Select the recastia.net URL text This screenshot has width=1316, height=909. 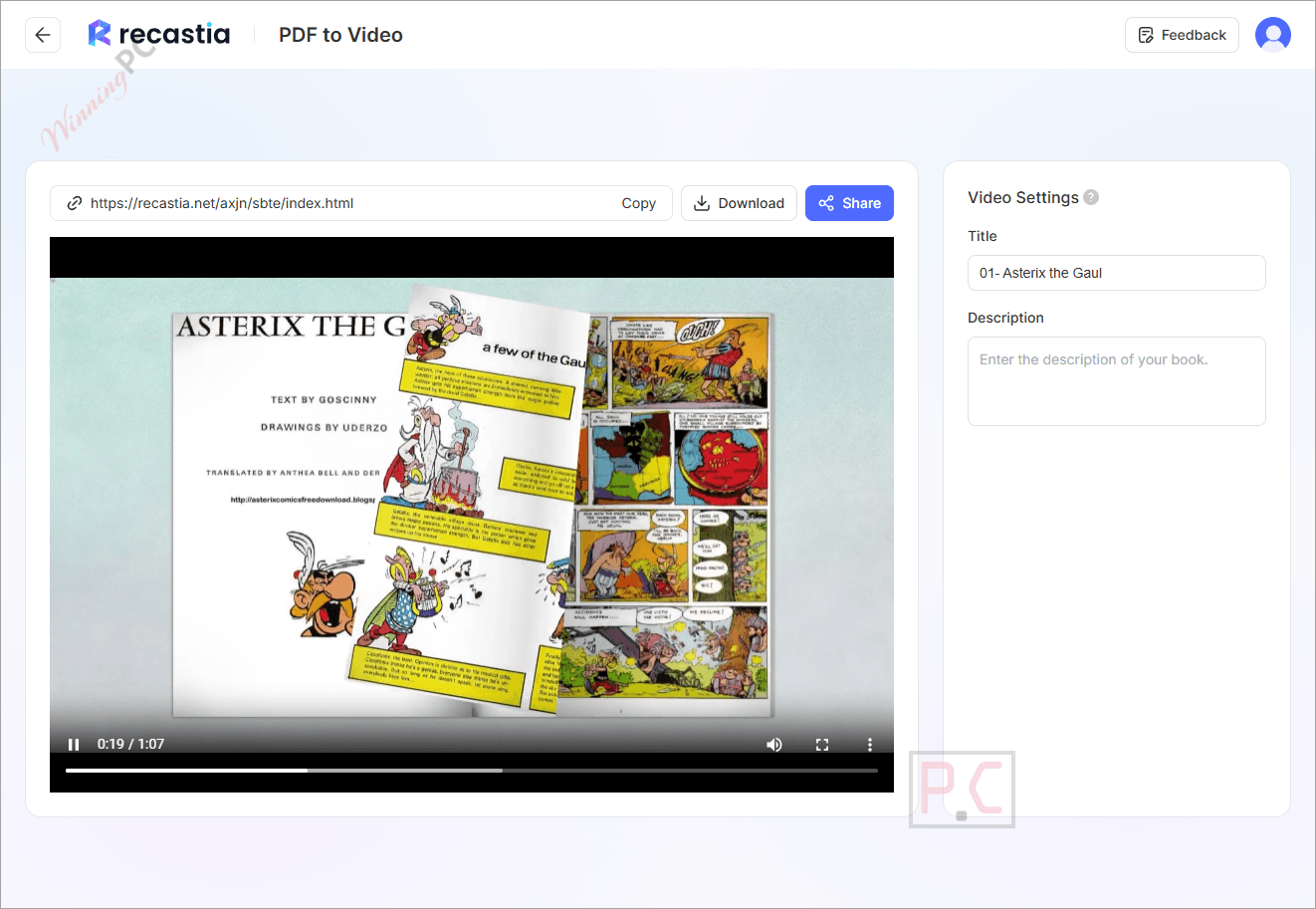click(222, 203)
